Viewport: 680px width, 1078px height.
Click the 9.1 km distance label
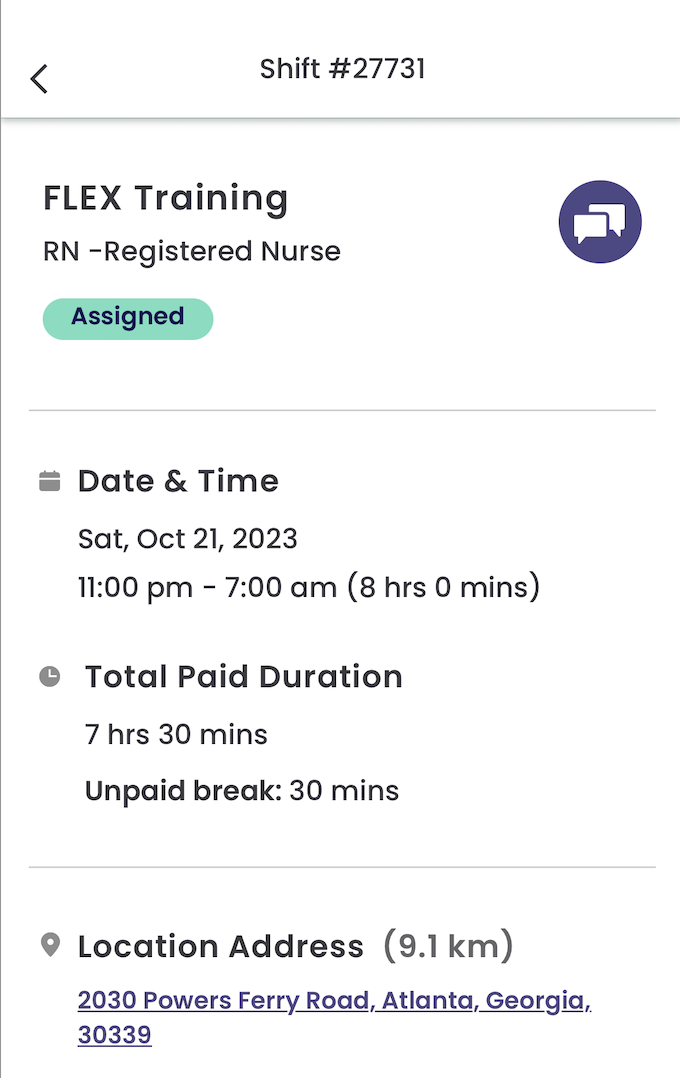[x=448, y=946]
